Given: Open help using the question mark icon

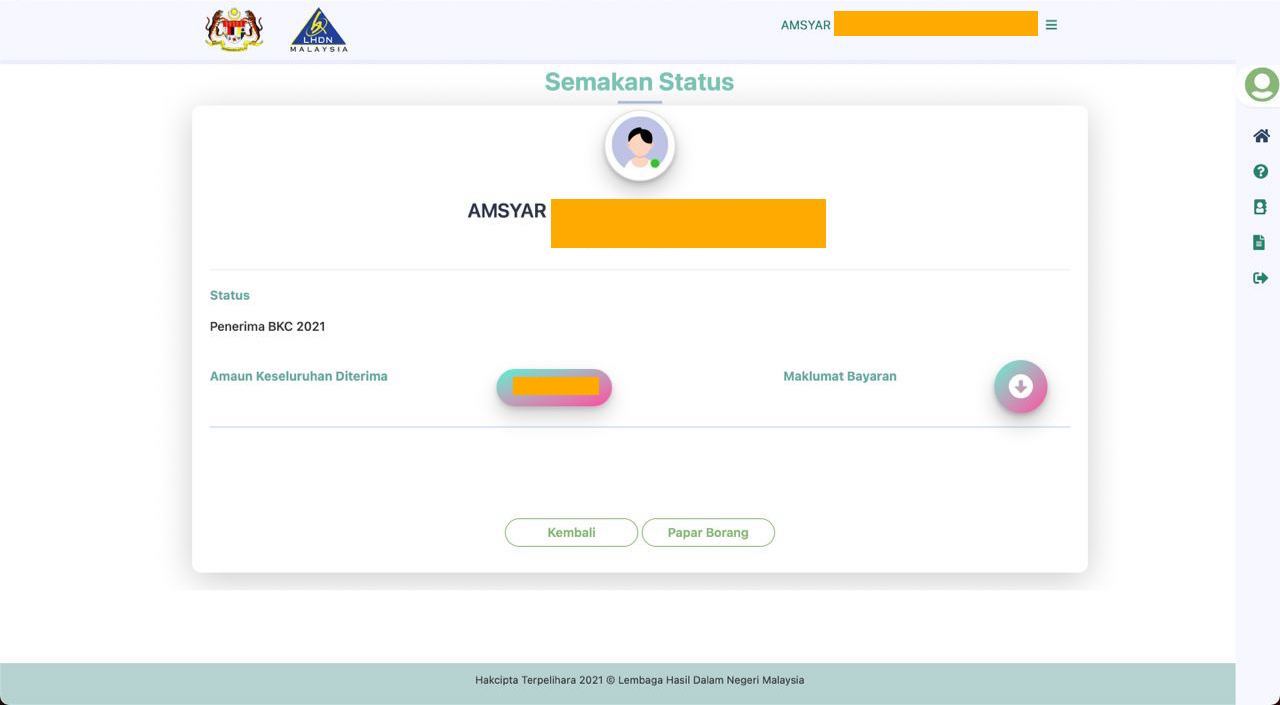Looking at the screenshot, I should click(1260, 172).
